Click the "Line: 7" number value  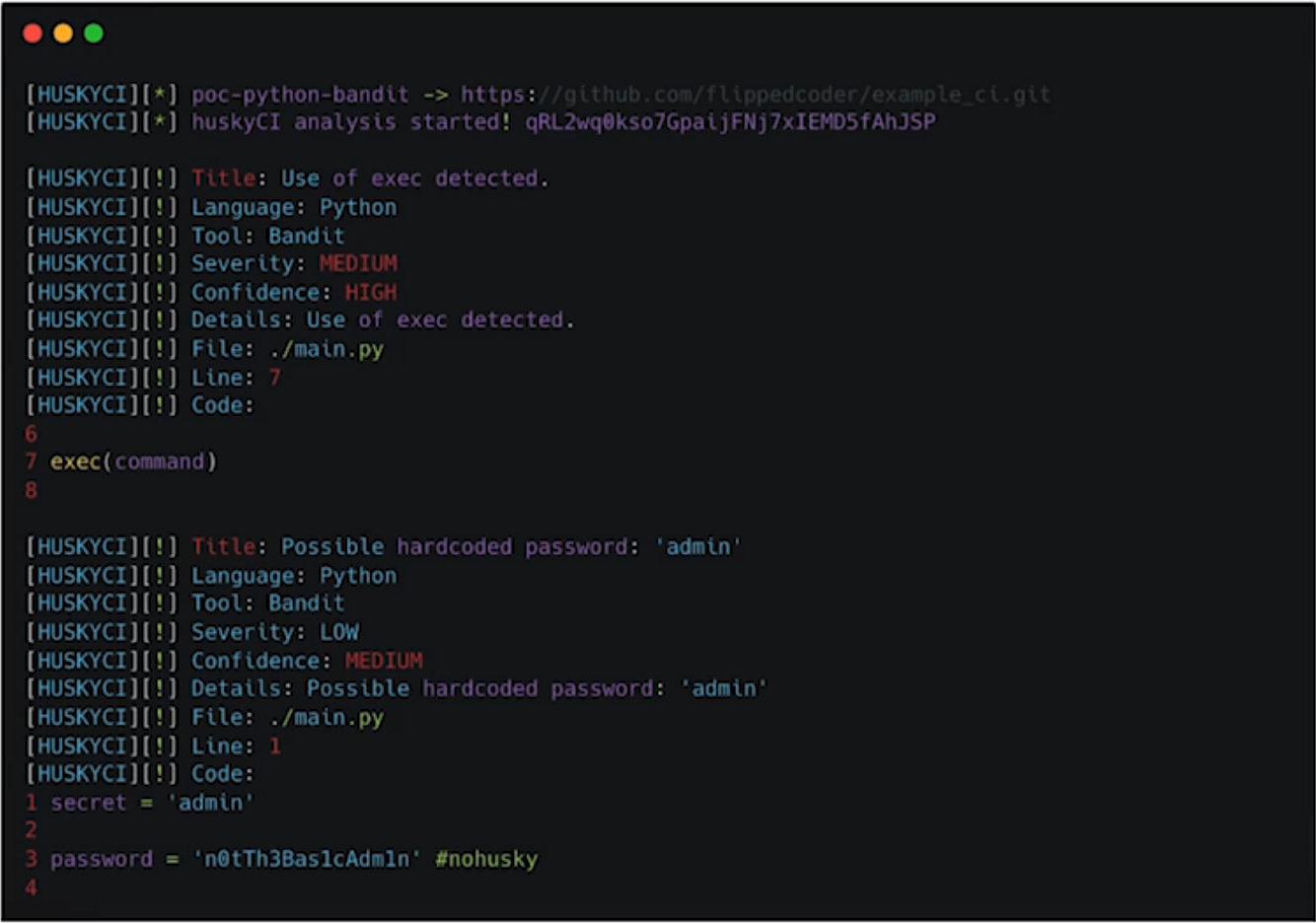click(x=275, y=378)
